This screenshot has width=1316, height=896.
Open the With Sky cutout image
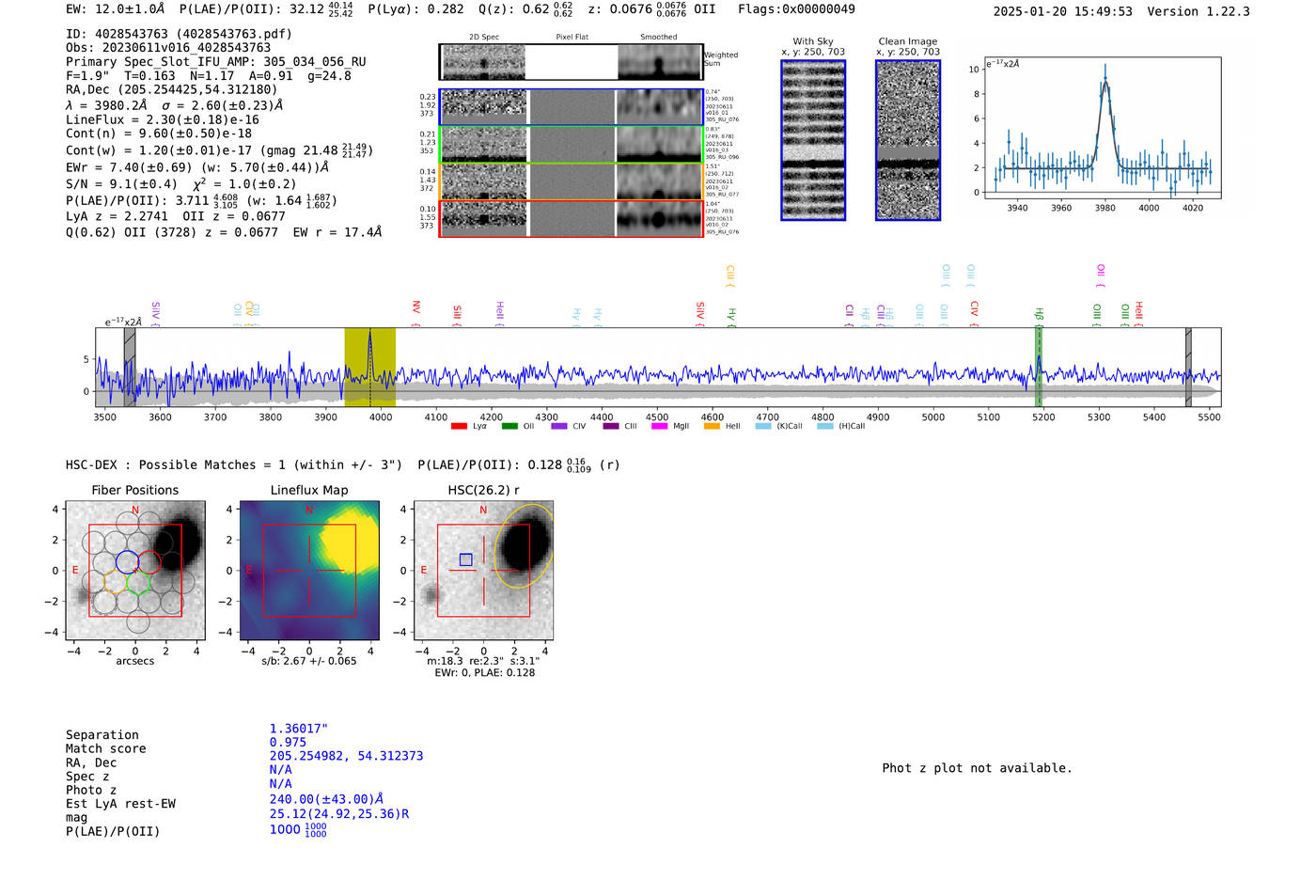pyautogui.click(x=813, y=140)
